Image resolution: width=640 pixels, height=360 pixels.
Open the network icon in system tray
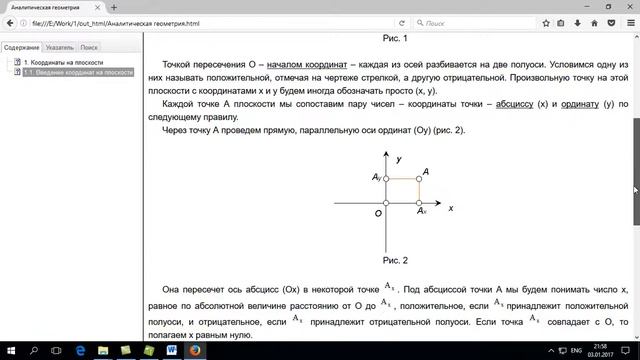(563, 351)
